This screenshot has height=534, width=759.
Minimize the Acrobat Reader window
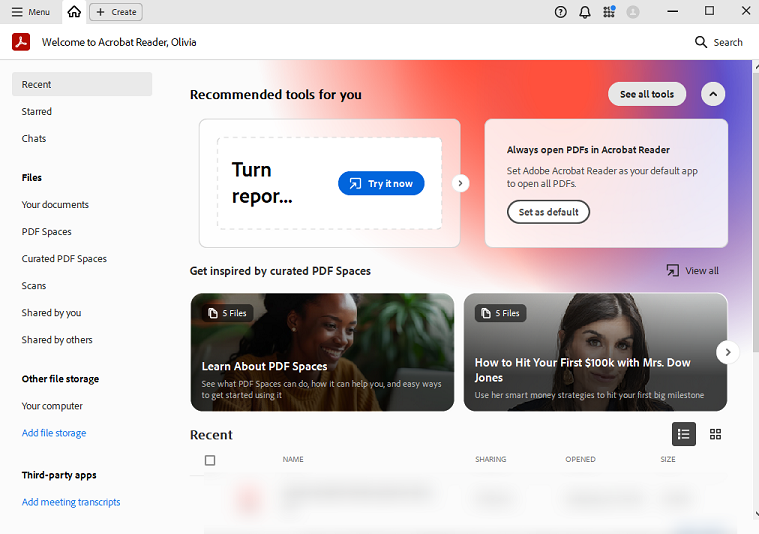tap(672, 11)
